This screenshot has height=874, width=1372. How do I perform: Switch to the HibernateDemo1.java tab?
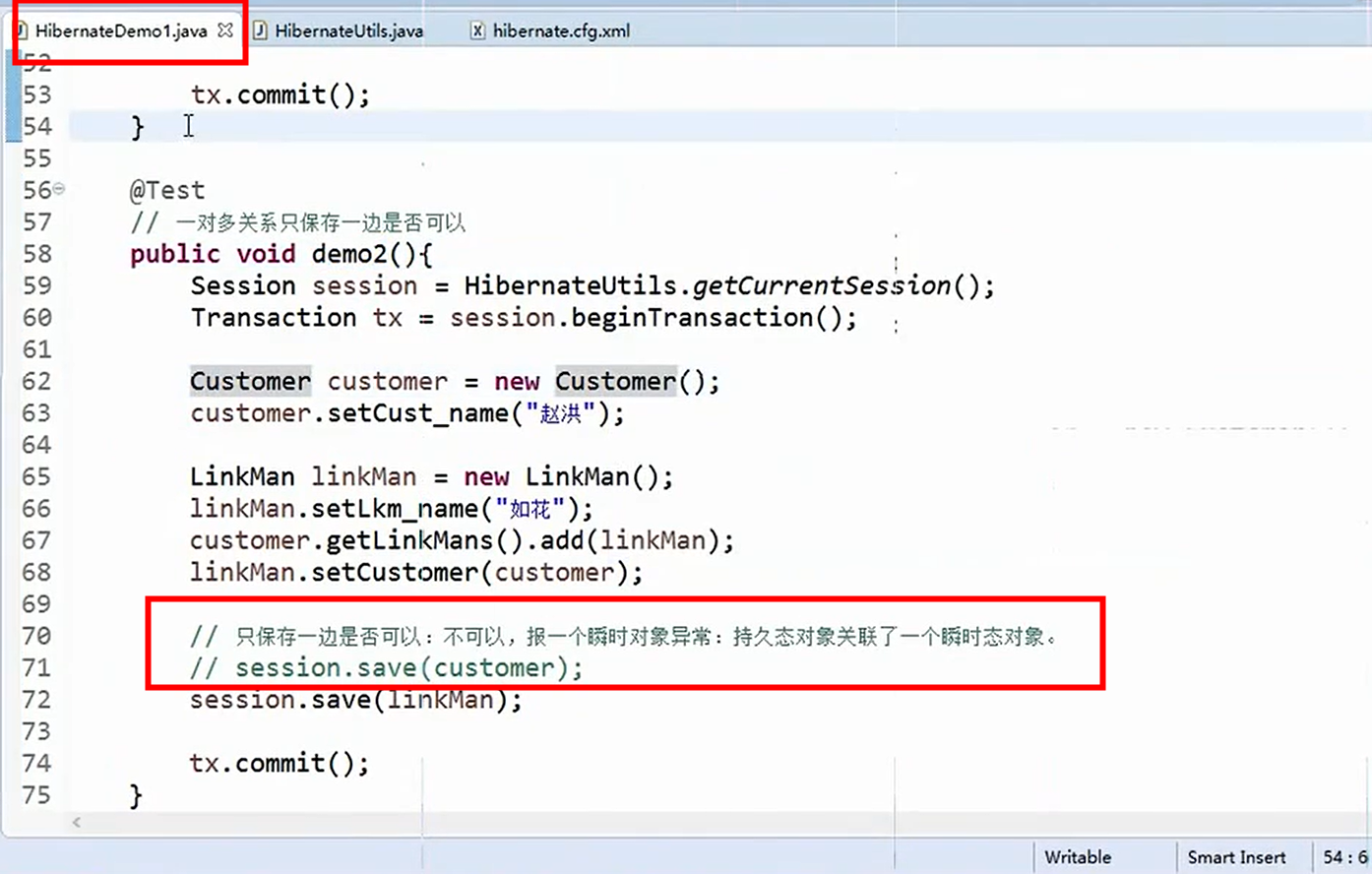(121, 31)
